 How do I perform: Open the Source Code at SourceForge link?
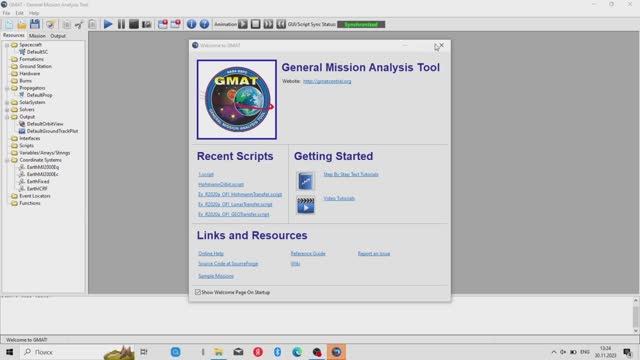pyautogui.click(x=228, y=264)
